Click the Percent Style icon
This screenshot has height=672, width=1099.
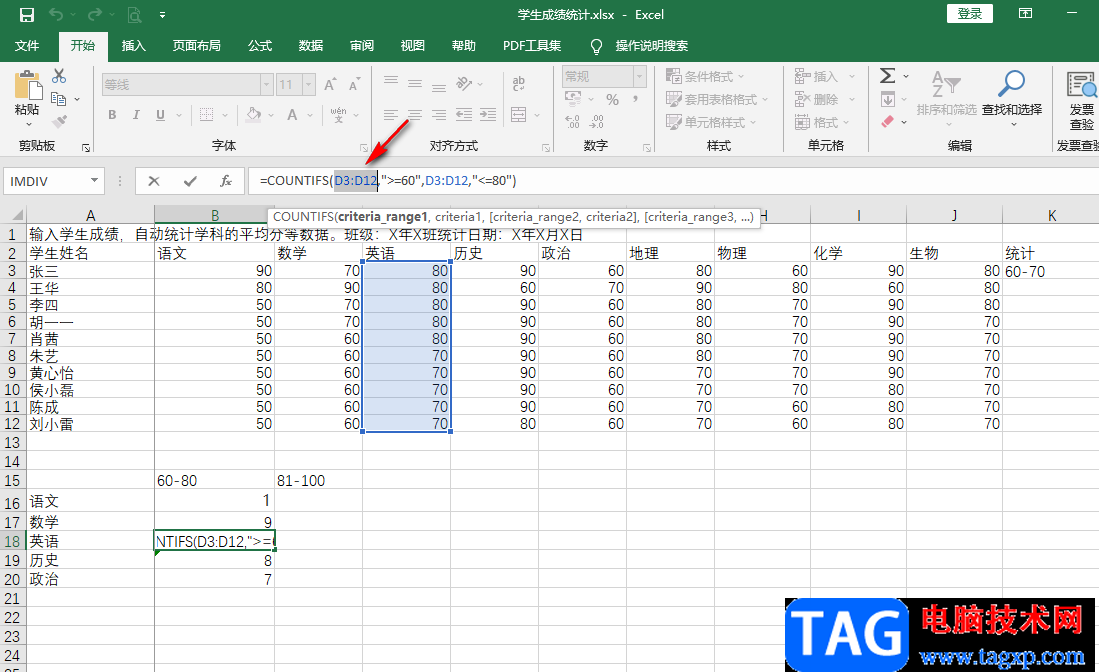pyautogui.click(x=613, y=100)
